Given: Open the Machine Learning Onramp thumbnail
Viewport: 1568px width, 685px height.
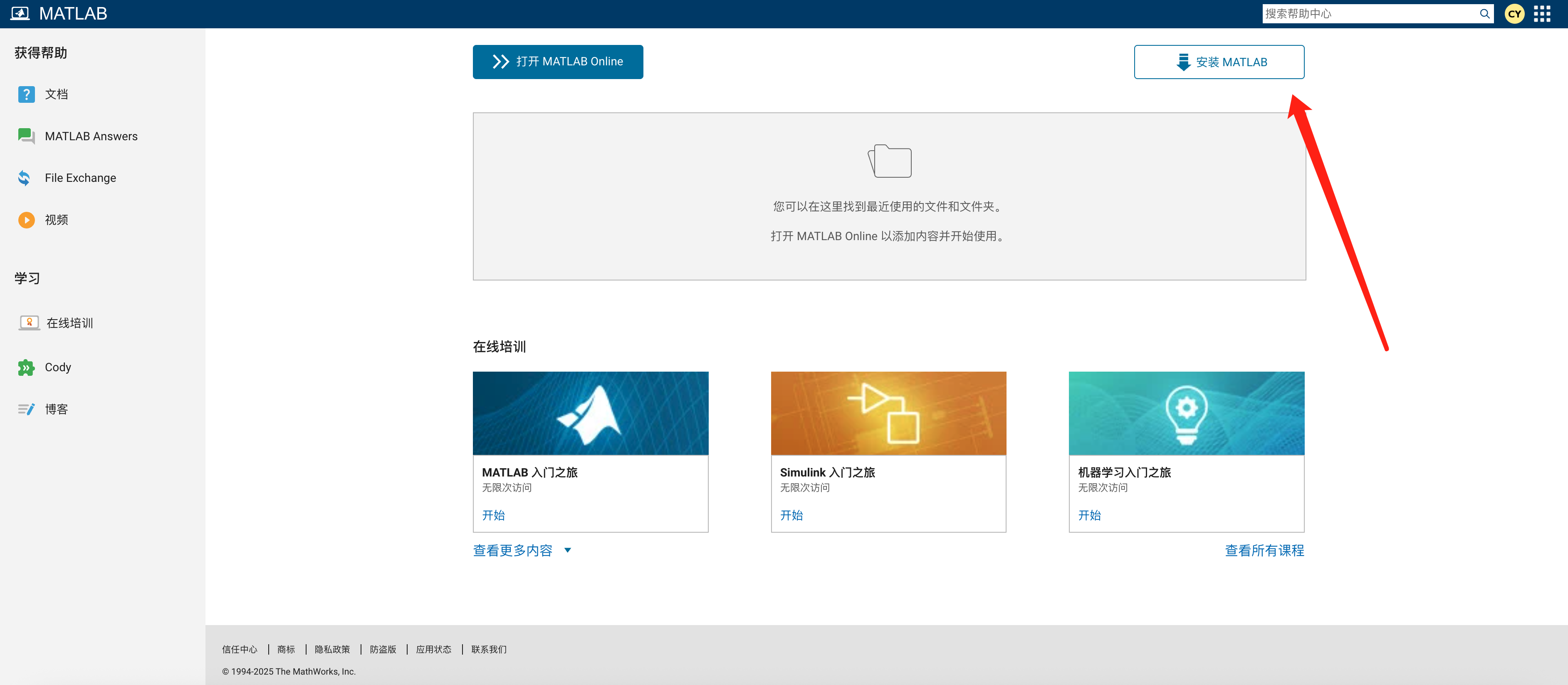Looking at the screenshot, I should pyautogui.click(x=1186, y=413).
